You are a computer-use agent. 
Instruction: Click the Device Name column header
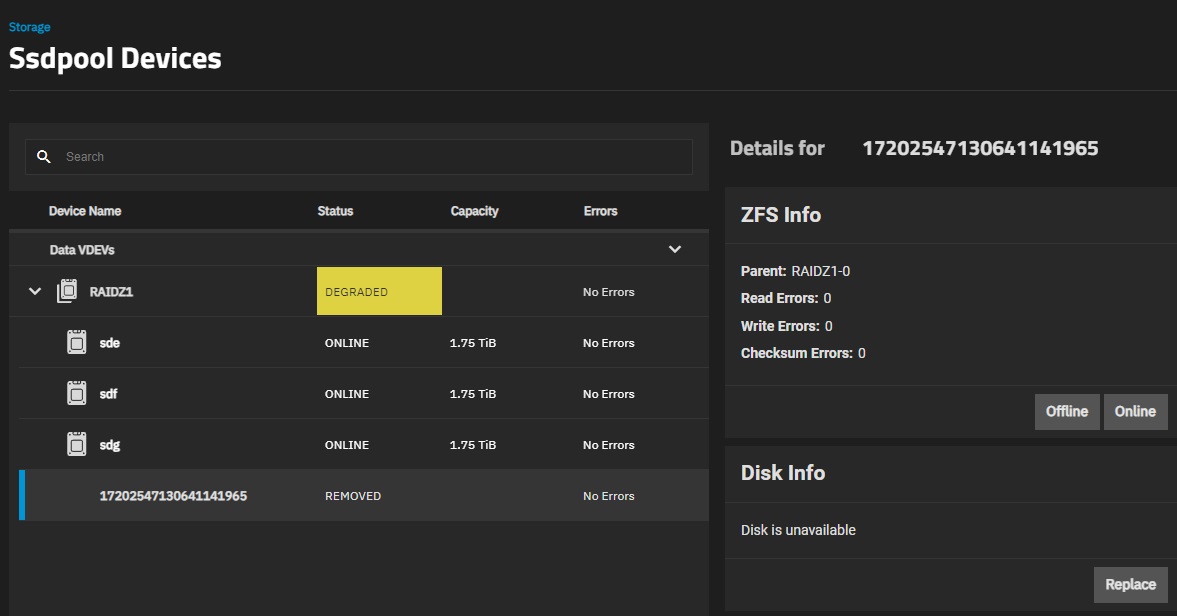tap(85, 211)
